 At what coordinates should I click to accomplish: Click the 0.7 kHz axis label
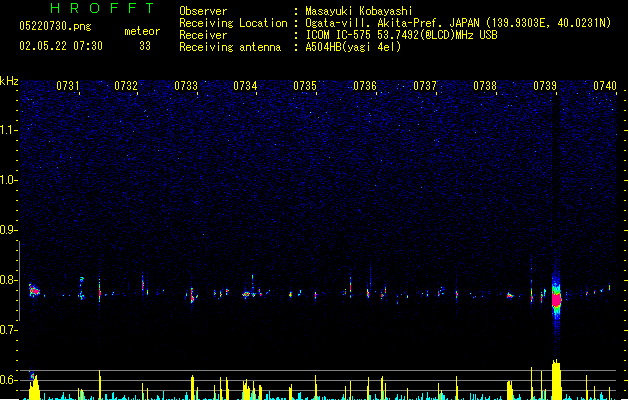(8, 330)
